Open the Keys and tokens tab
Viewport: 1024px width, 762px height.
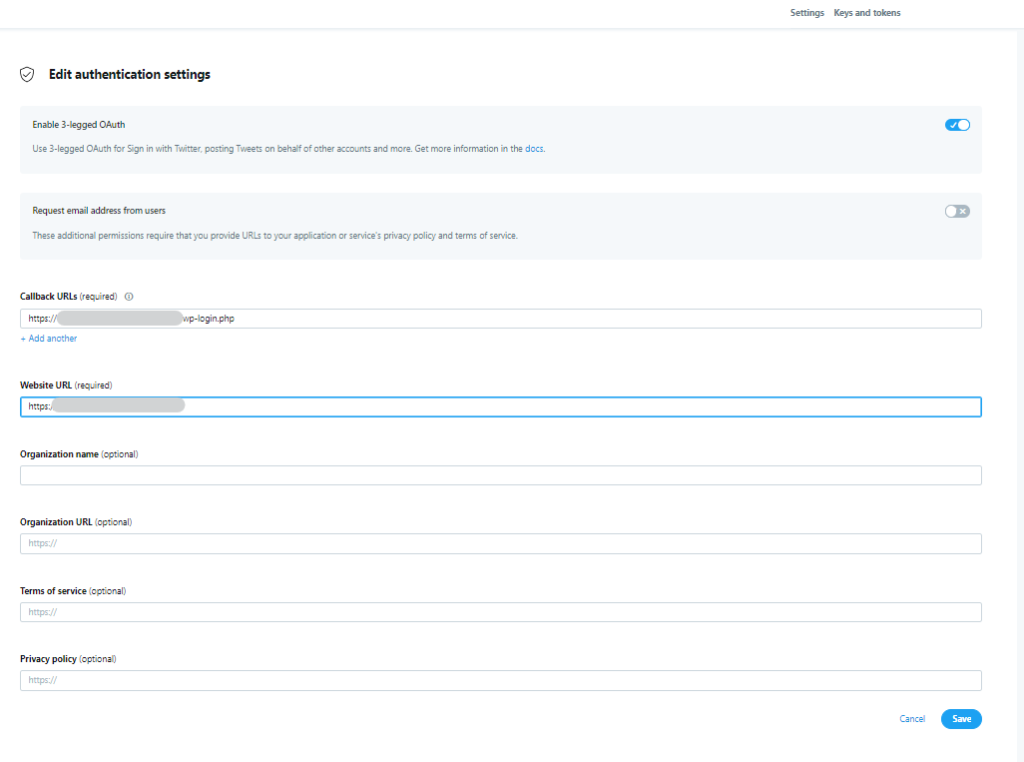pyautogui.click(x=867, y=13)
